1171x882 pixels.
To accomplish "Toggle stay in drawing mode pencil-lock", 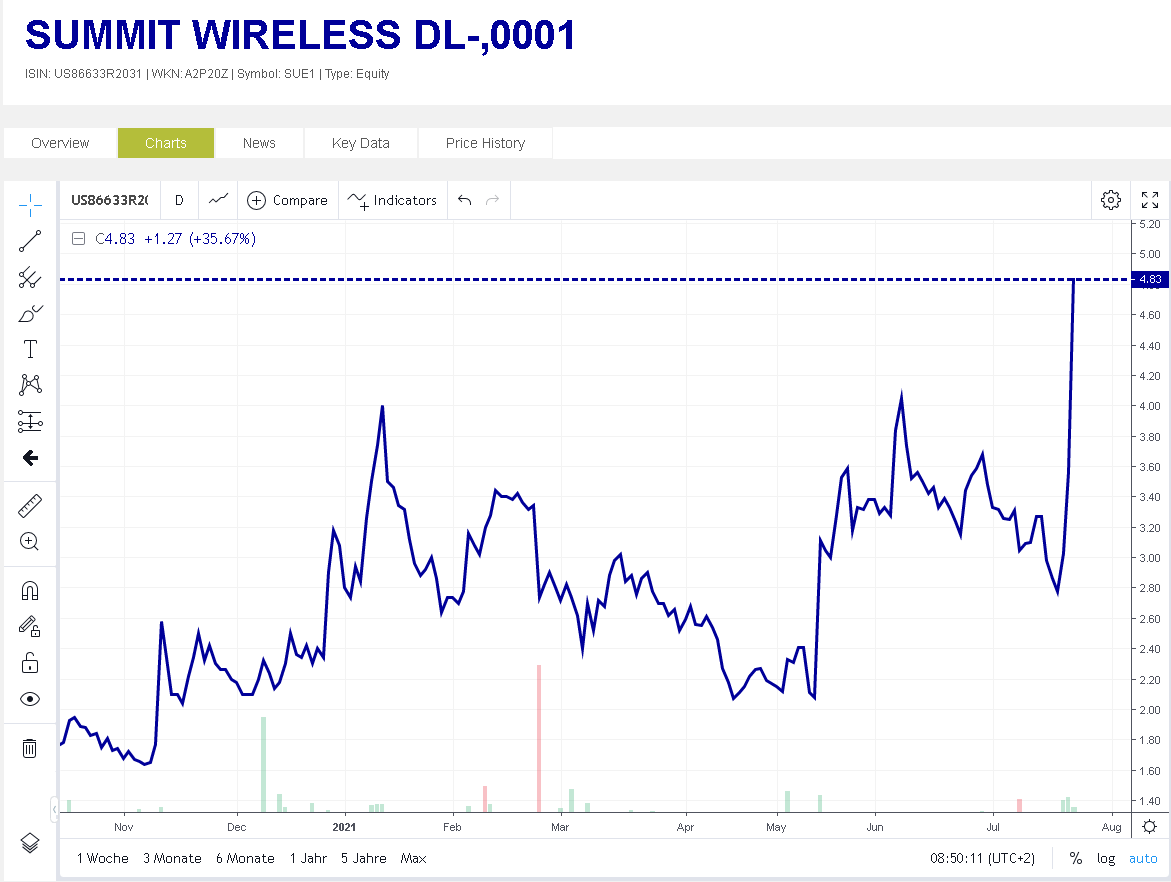I will 30,627.
